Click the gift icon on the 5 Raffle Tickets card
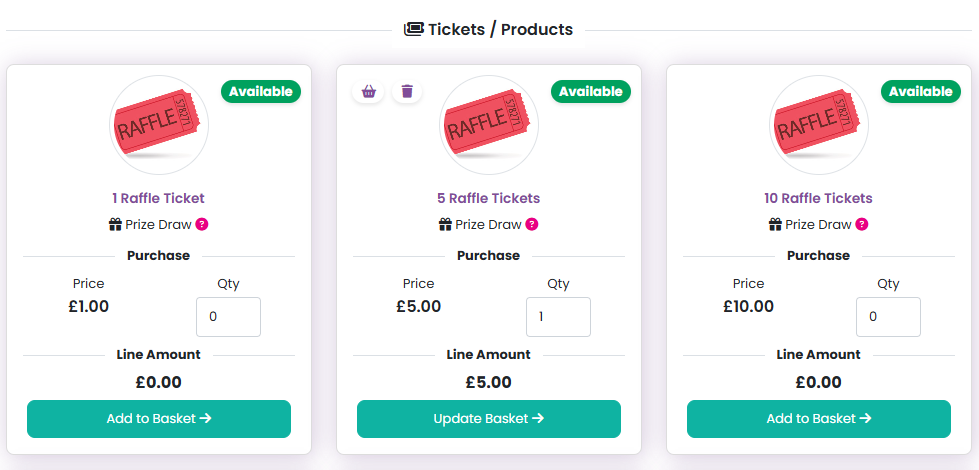 point(445,225)
